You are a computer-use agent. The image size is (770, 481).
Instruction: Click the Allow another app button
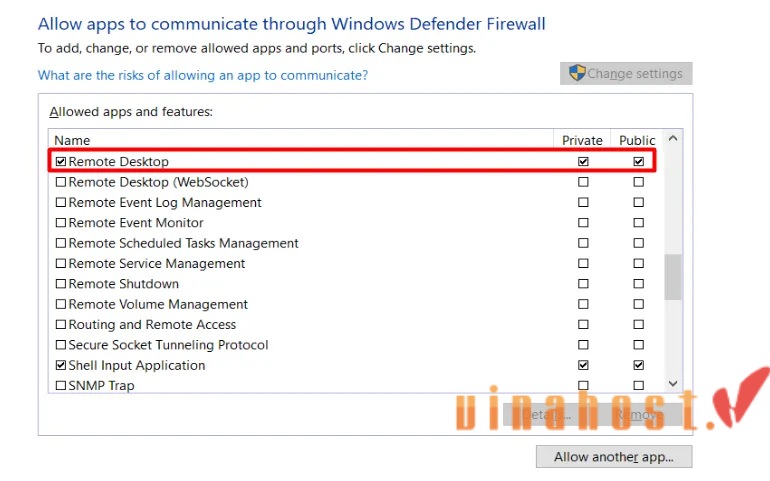point(614,457)
